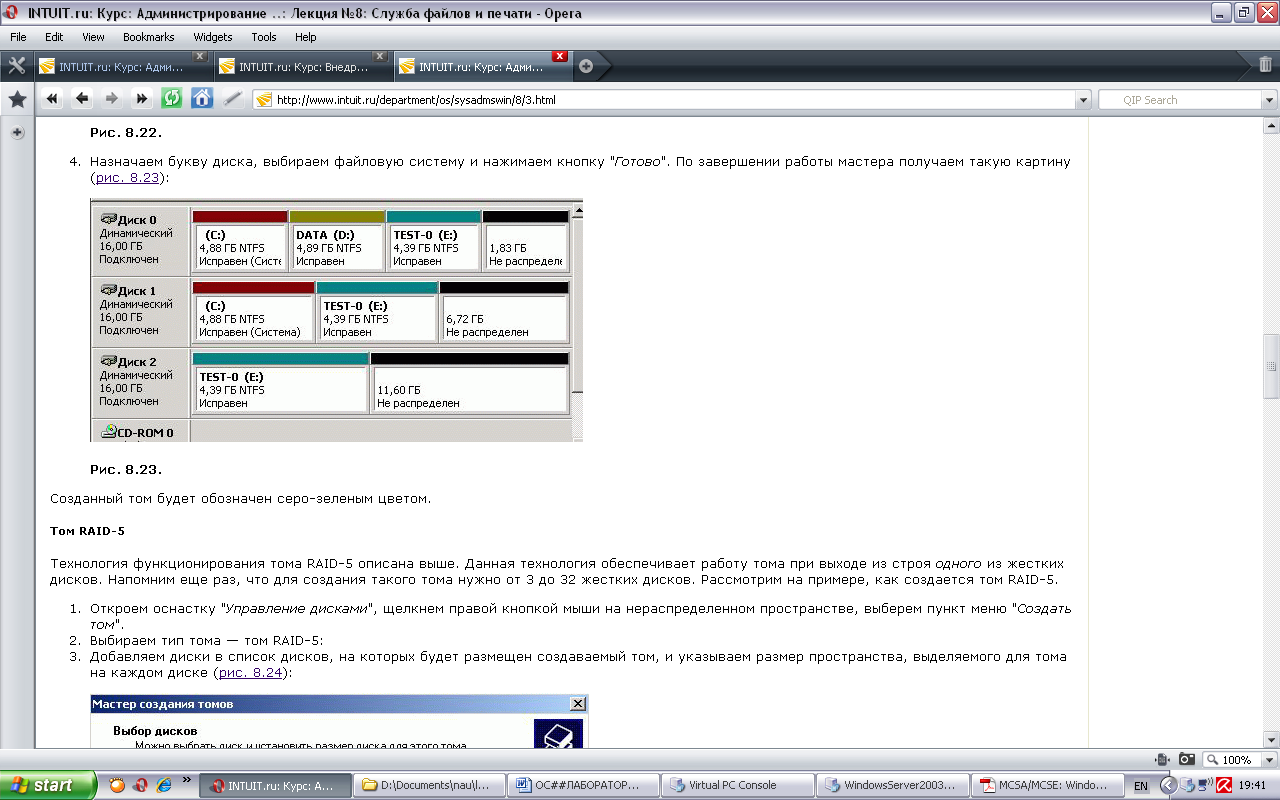The height and width of the screenshot is (800, 1280).
Task: Close the first INTUIT.ru tab
Action: pyautogui.click(x=200, y=56)
